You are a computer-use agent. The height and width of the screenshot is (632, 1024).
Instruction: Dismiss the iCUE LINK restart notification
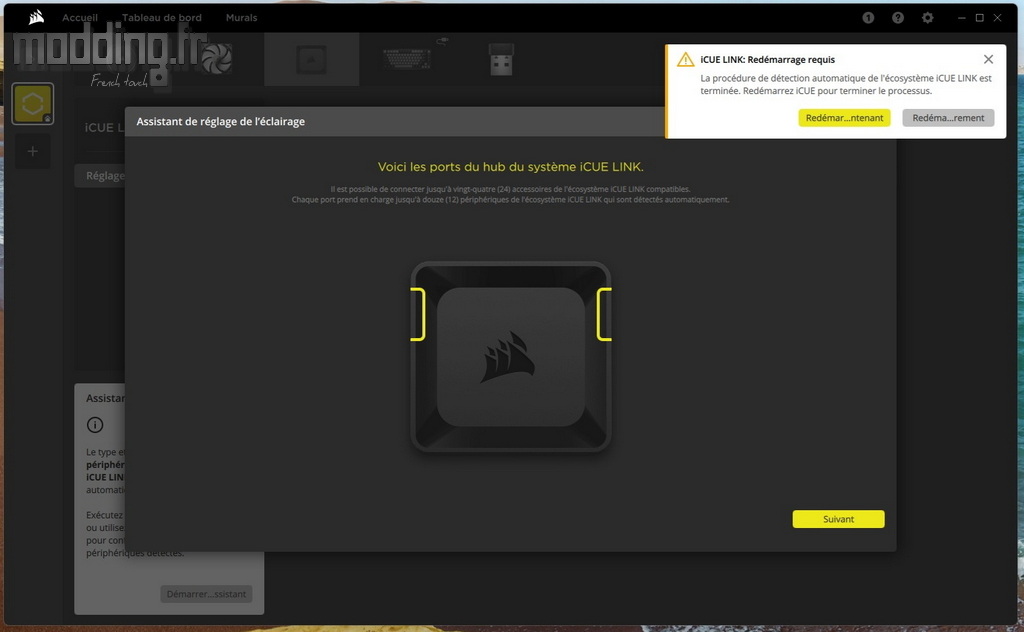pyautogui.click(x=988, y=59)
